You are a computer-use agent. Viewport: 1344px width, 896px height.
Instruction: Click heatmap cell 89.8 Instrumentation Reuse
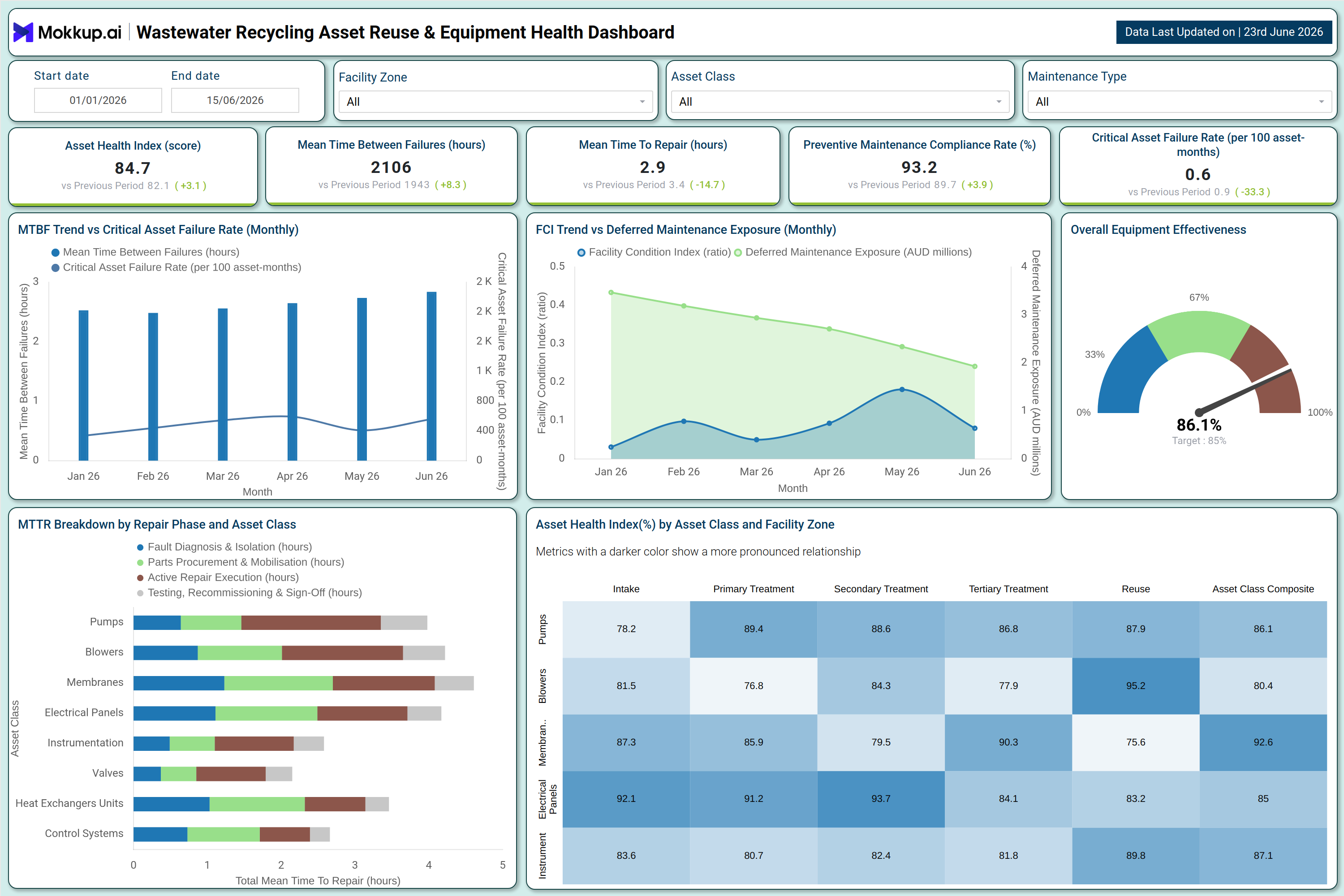[1136, 855]
